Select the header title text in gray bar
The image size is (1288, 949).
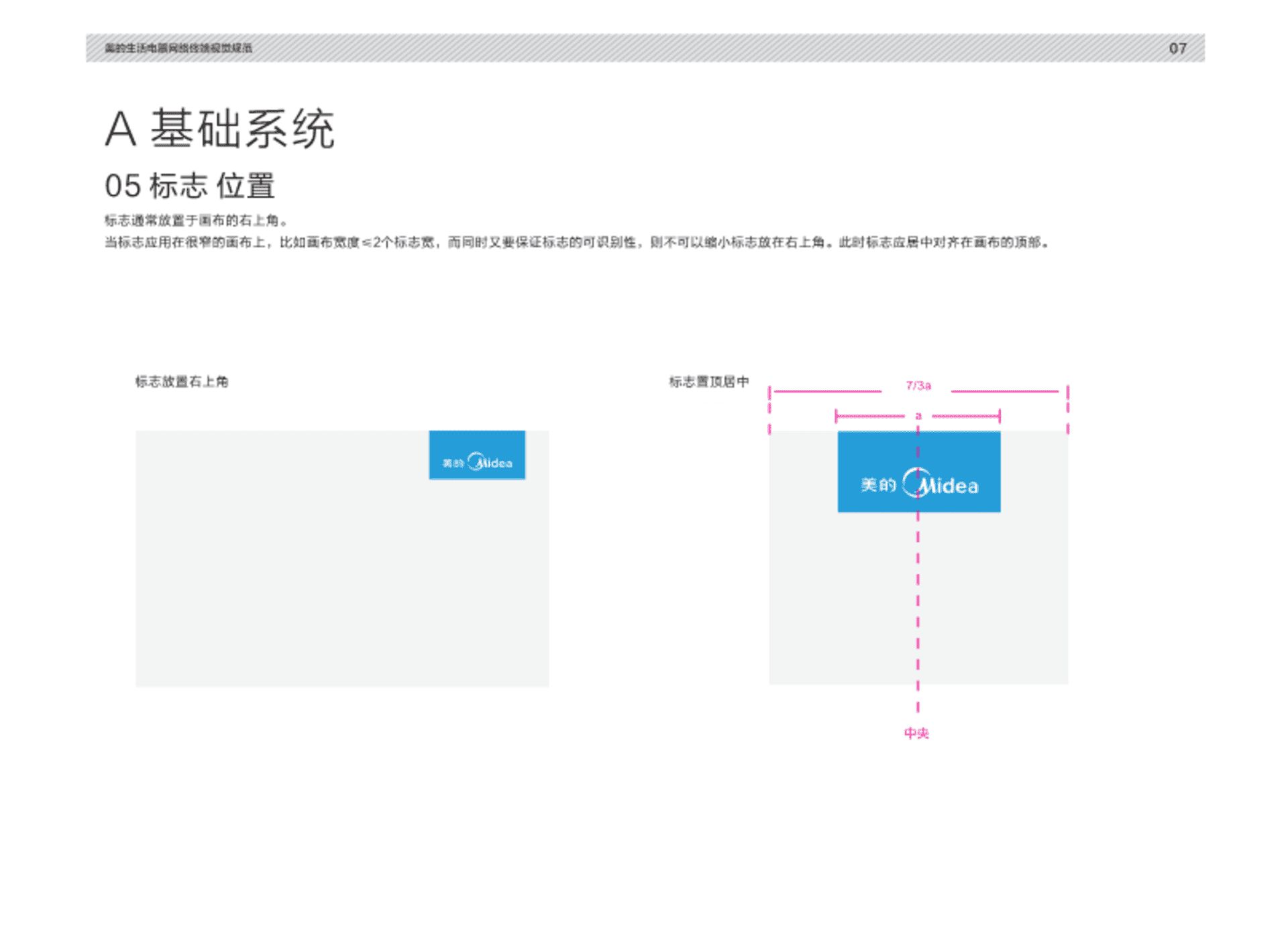(x=178, y=48)
